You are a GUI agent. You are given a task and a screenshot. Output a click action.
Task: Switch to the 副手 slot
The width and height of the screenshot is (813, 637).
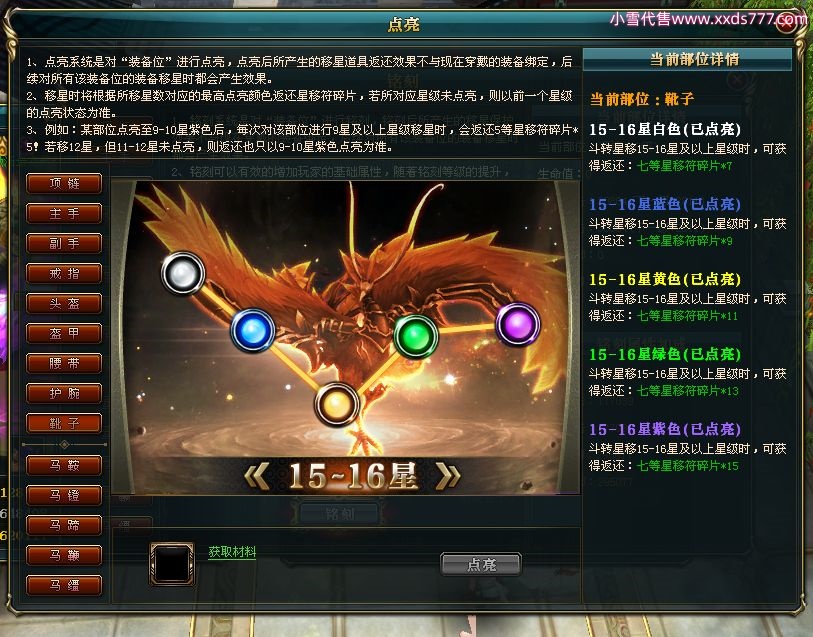click(64, 244)
